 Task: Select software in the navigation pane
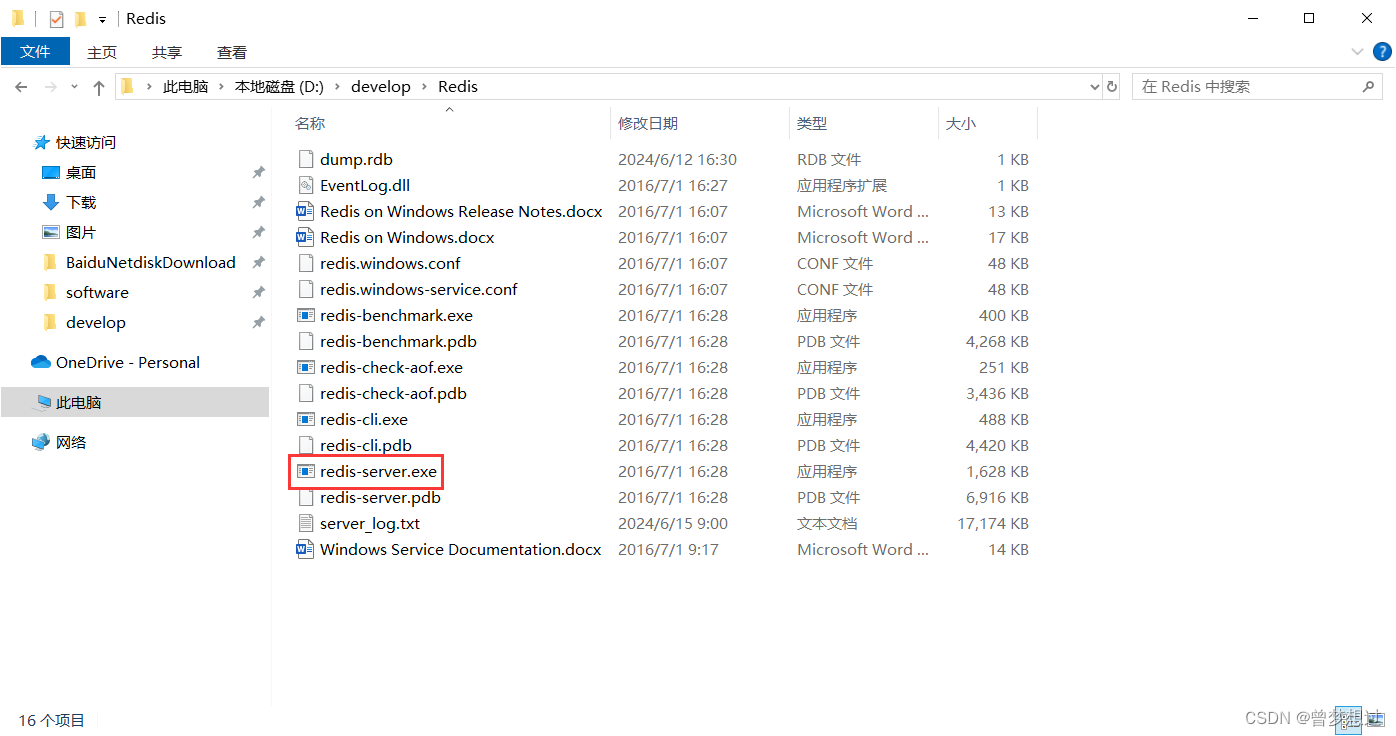pos(97,292)
